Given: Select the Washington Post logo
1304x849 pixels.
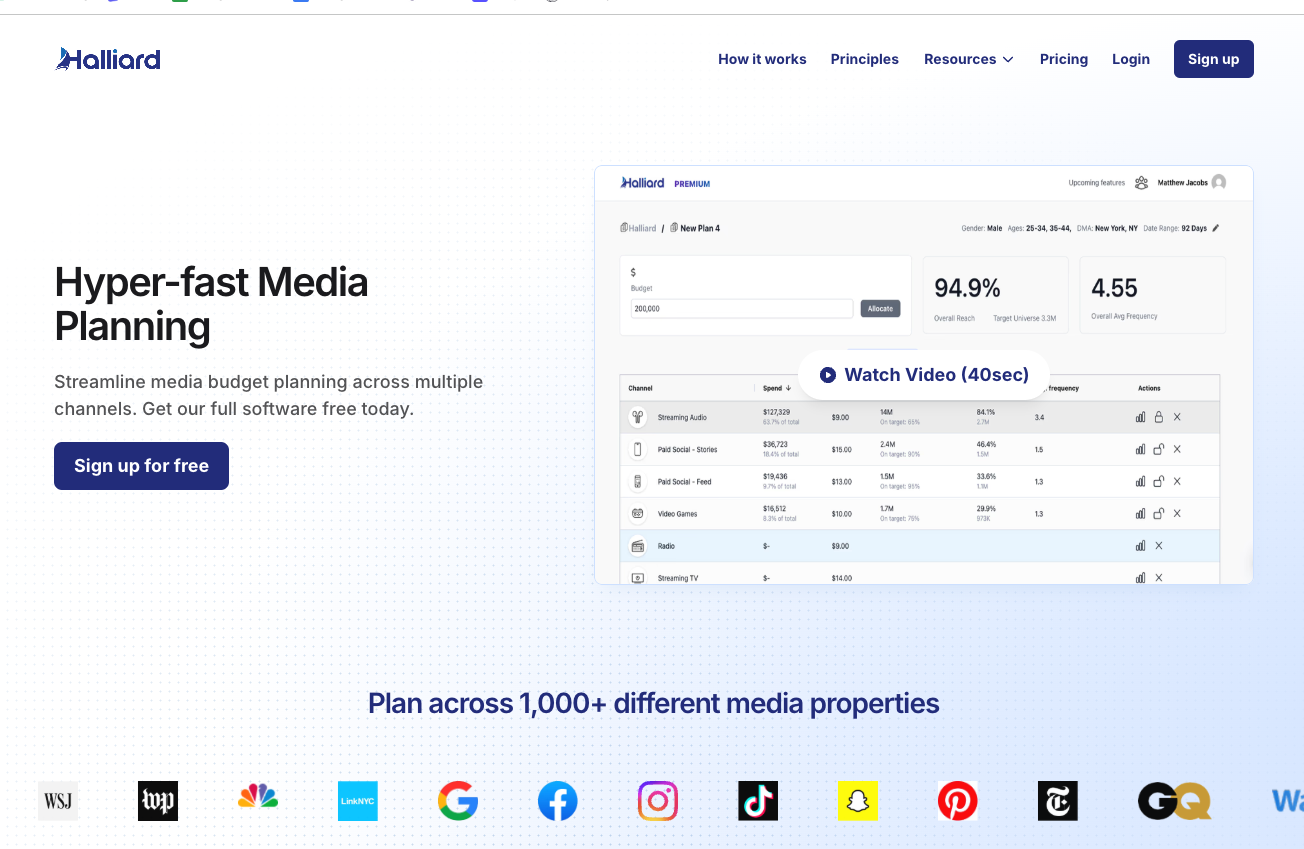Looking at the screenshot, I should pos(158,801).
